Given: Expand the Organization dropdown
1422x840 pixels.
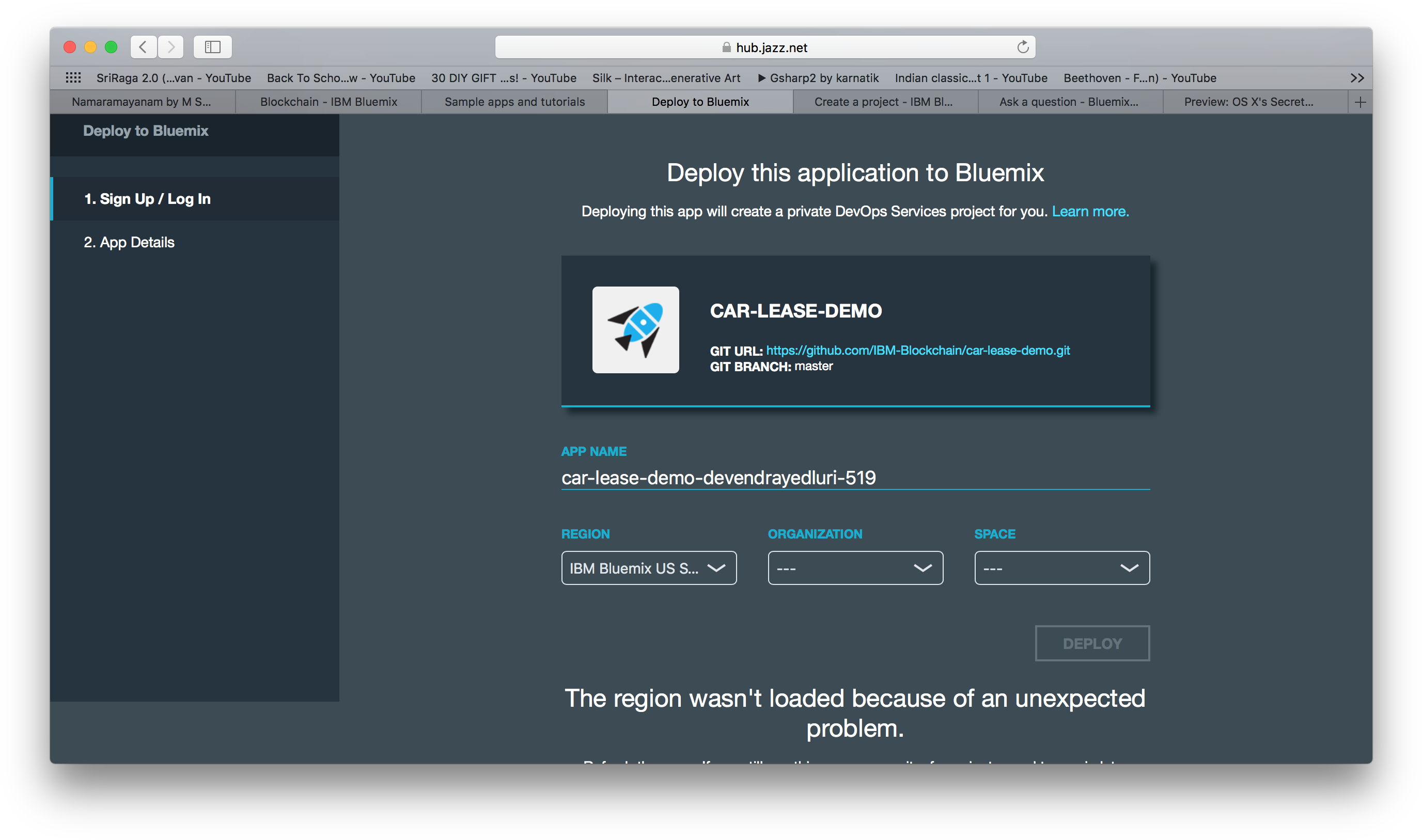Looking at the screenshot, I should point(855,568).
